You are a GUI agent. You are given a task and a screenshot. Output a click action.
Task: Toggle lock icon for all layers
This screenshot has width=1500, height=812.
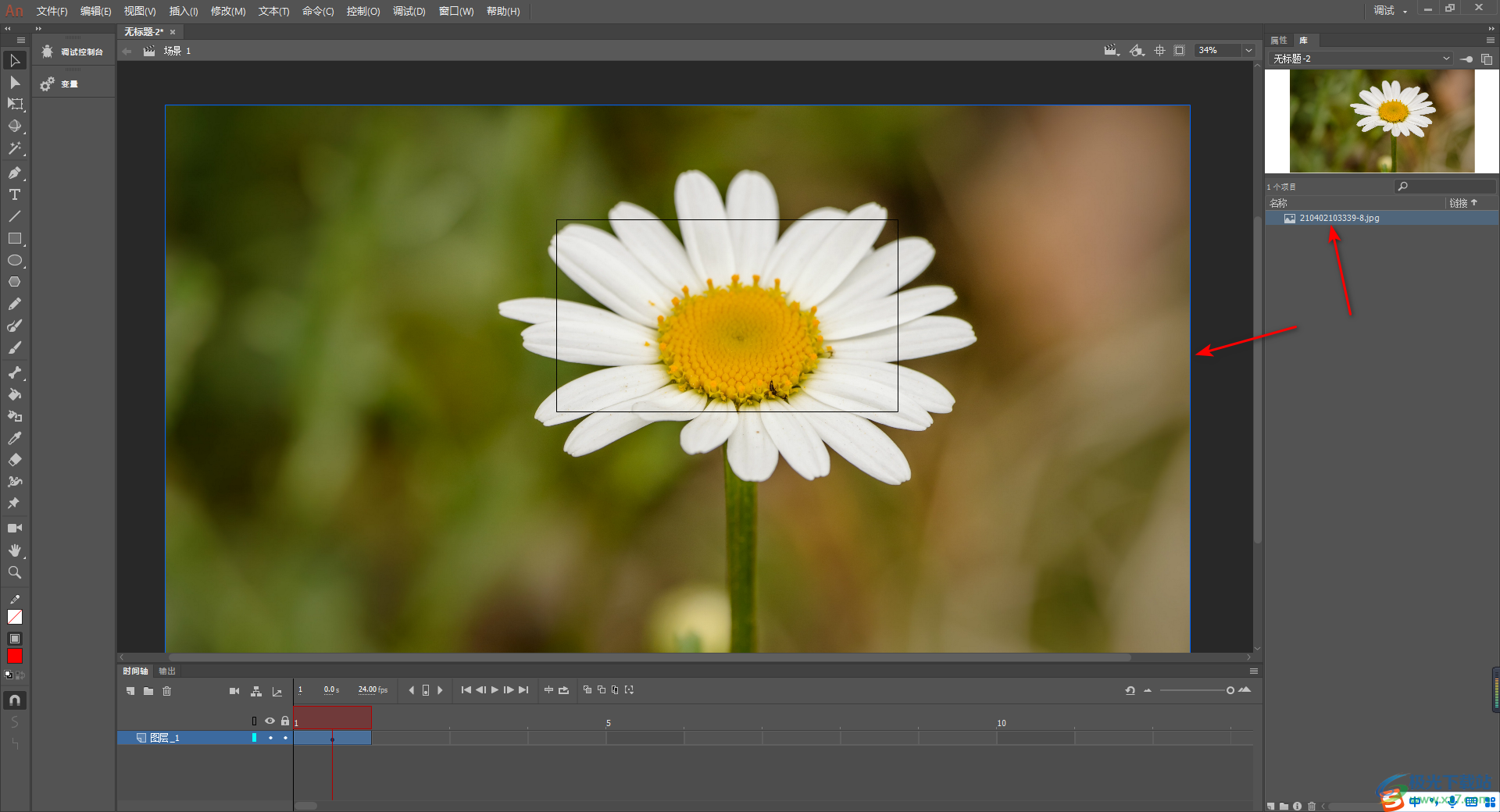285,721
